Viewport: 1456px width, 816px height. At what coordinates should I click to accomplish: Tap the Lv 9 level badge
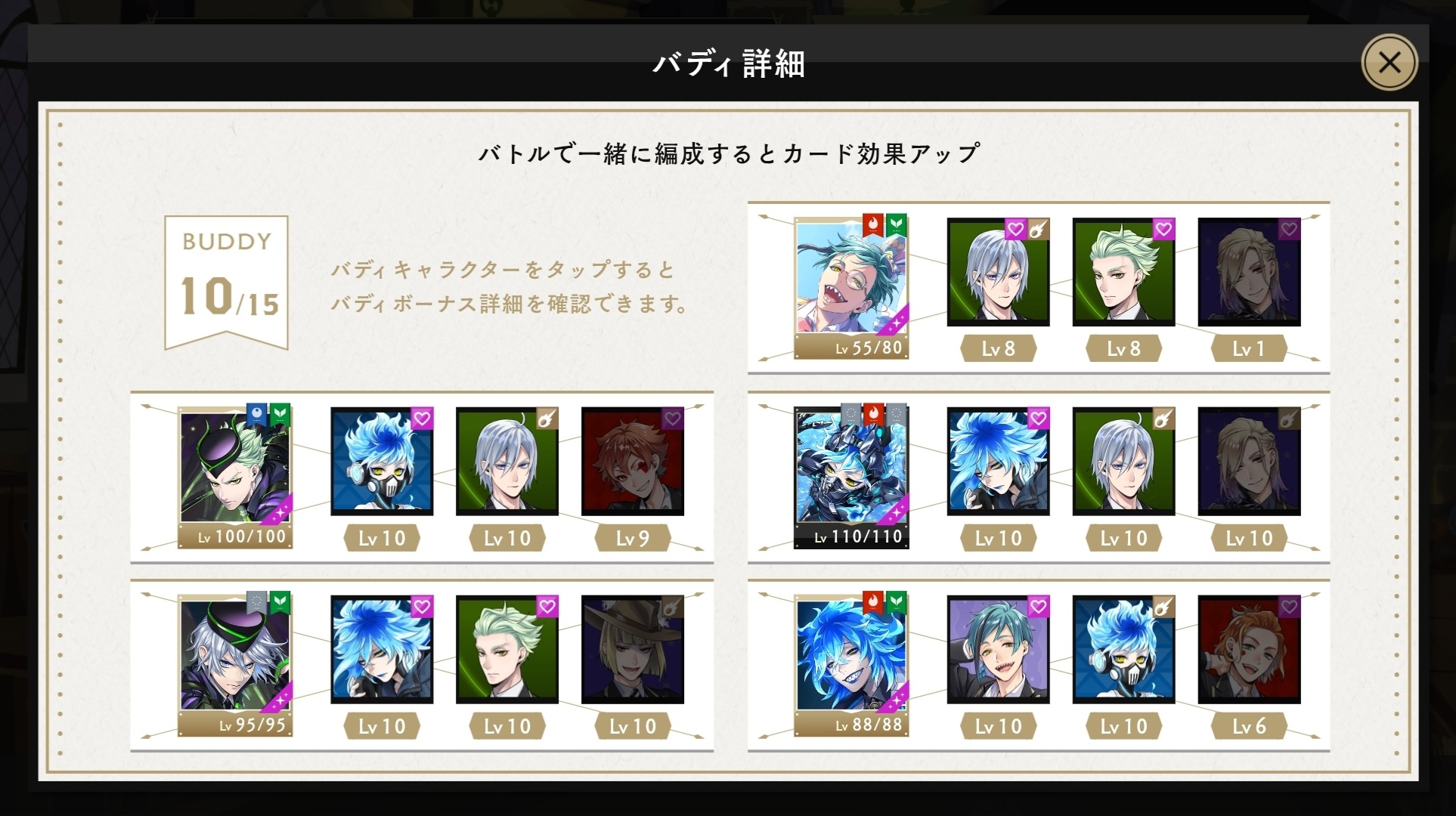click(x=633, y=538)
